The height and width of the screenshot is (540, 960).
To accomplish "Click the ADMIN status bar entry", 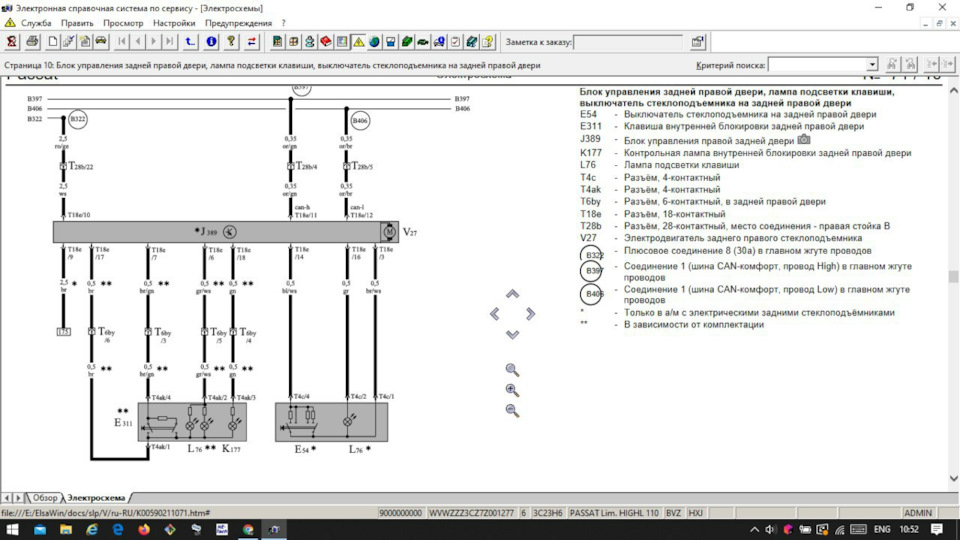I will pyautogui.click(x=917, y=513).
